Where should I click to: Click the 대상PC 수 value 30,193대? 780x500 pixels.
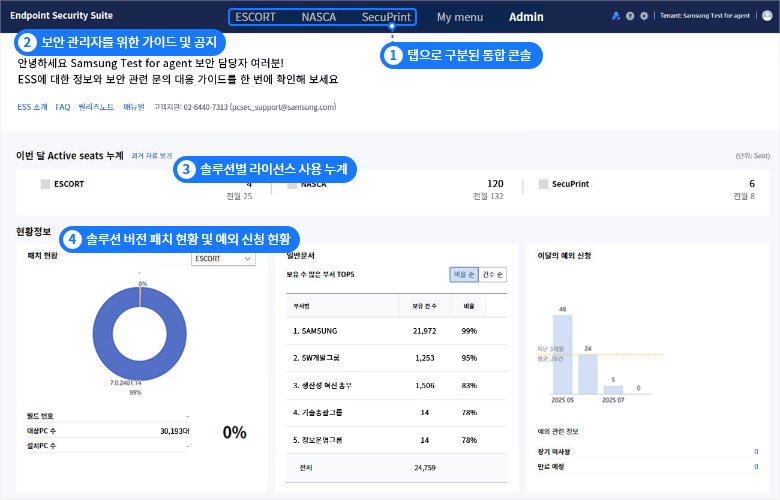(x=175, y=431)
